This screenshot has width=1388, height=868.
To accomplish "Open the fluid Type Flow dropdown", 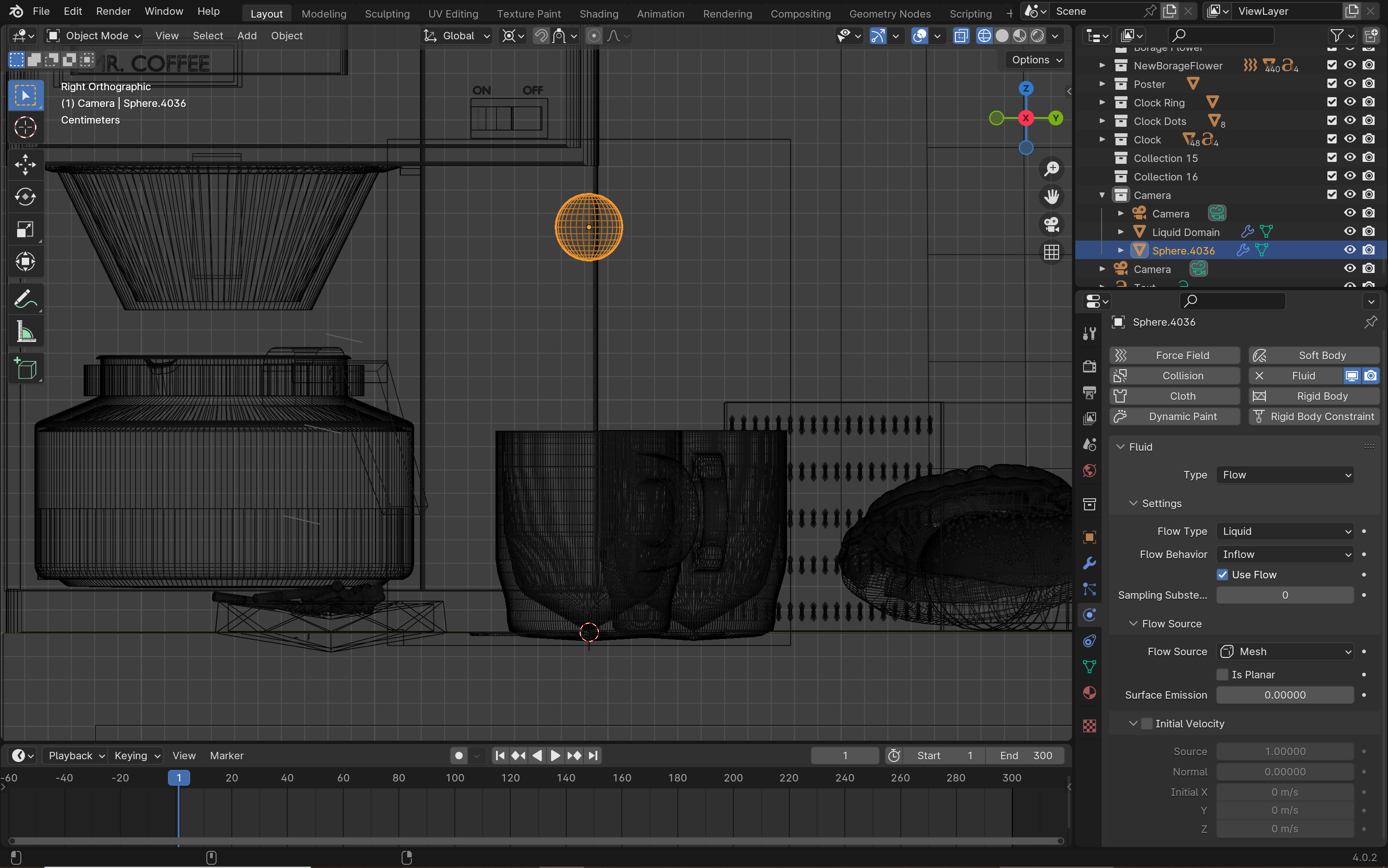I will click(x=1285, y=475).
